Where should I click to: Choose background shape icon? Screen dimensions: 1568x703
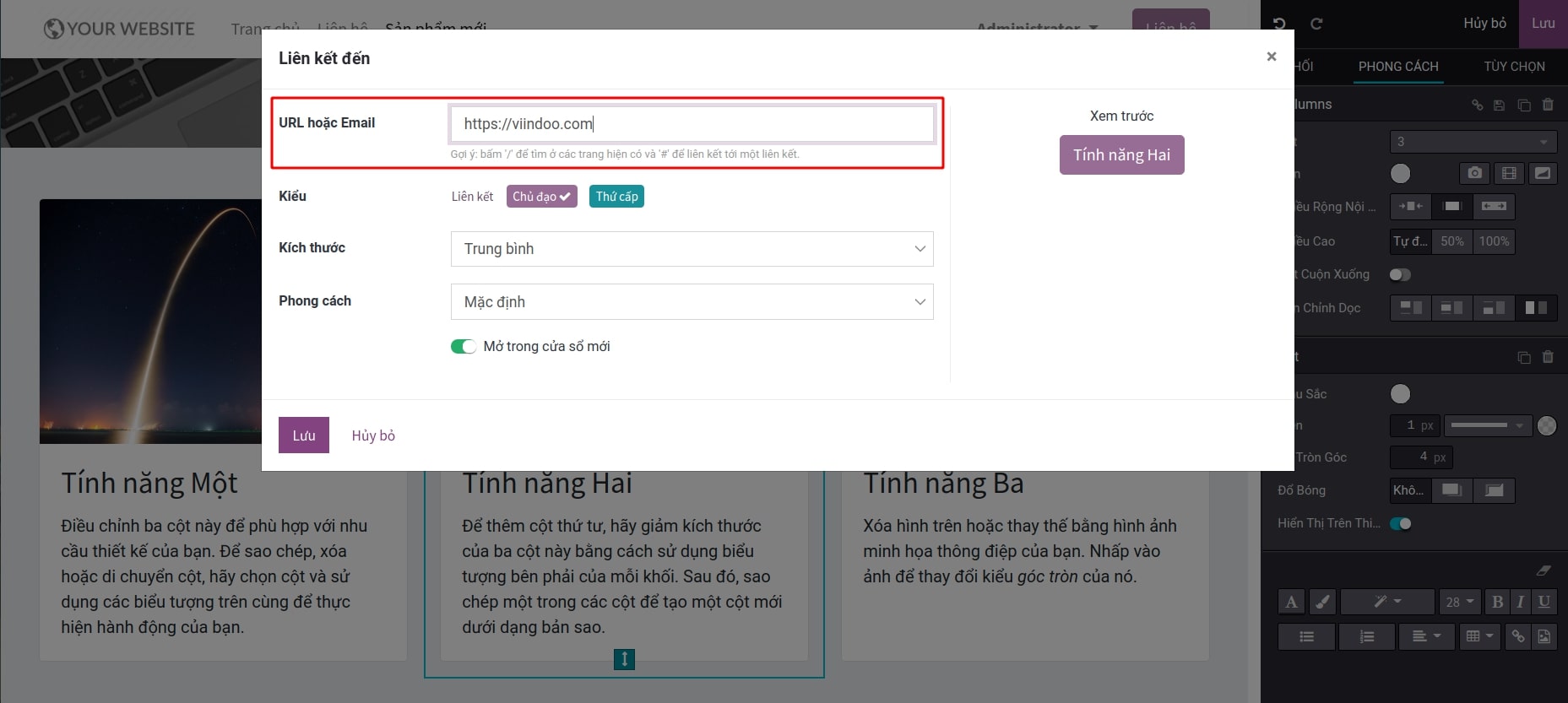click(x=1542, y=173)
